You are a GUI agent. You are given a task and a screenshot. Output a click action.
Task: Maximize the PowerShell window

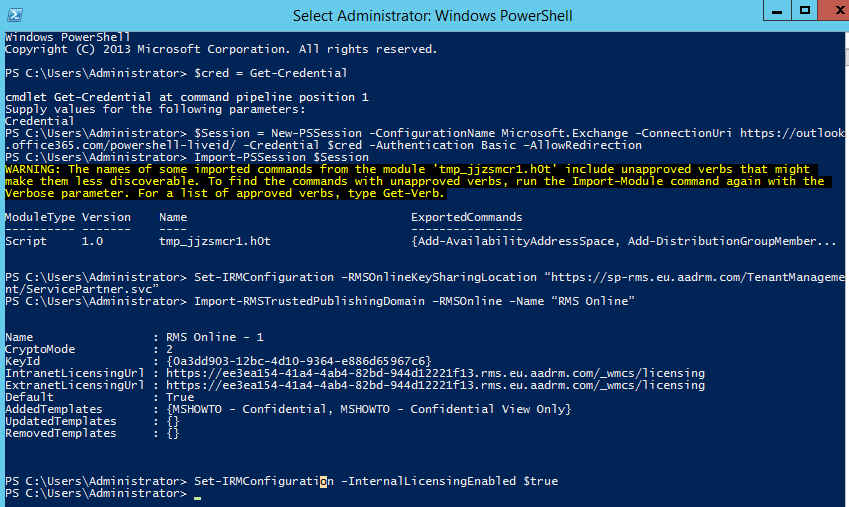click(x=805, y=10)
